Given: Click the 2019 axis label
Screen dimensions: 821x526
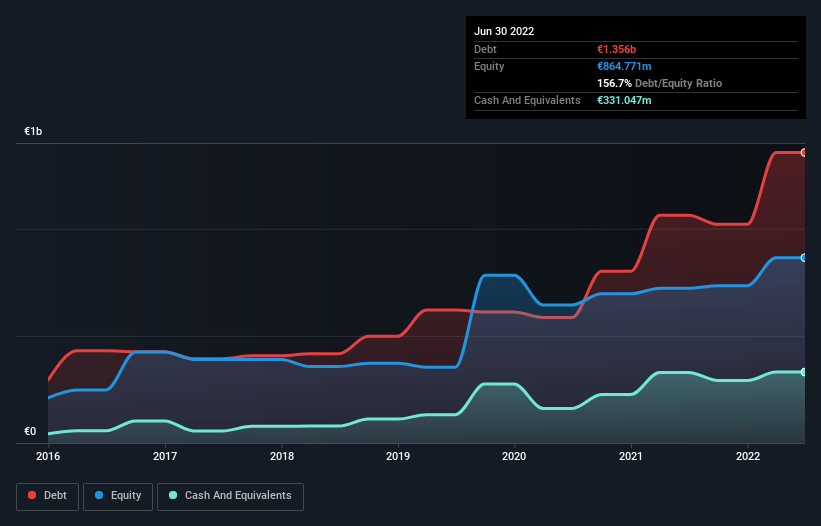Looking at the screenshot, I should [x=398, y=456].
